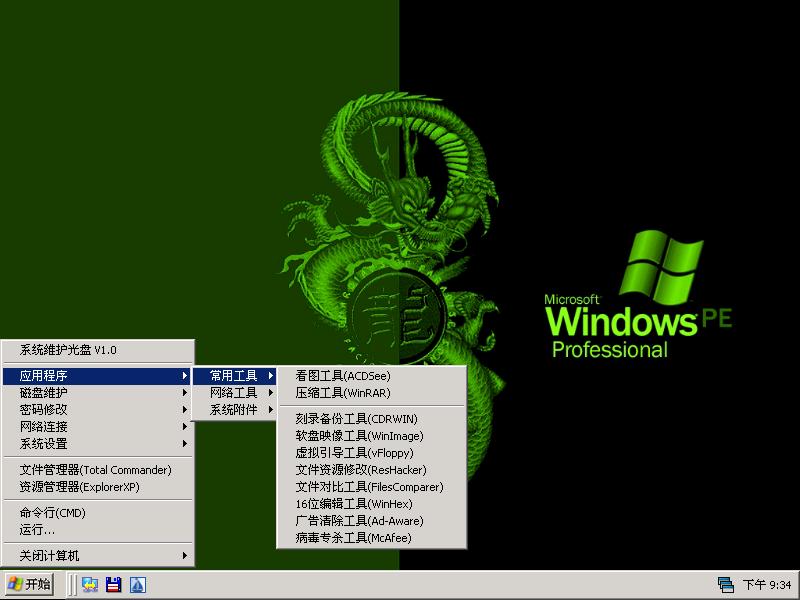Click the network tray icon in taskbar

(x=725, y=585)
